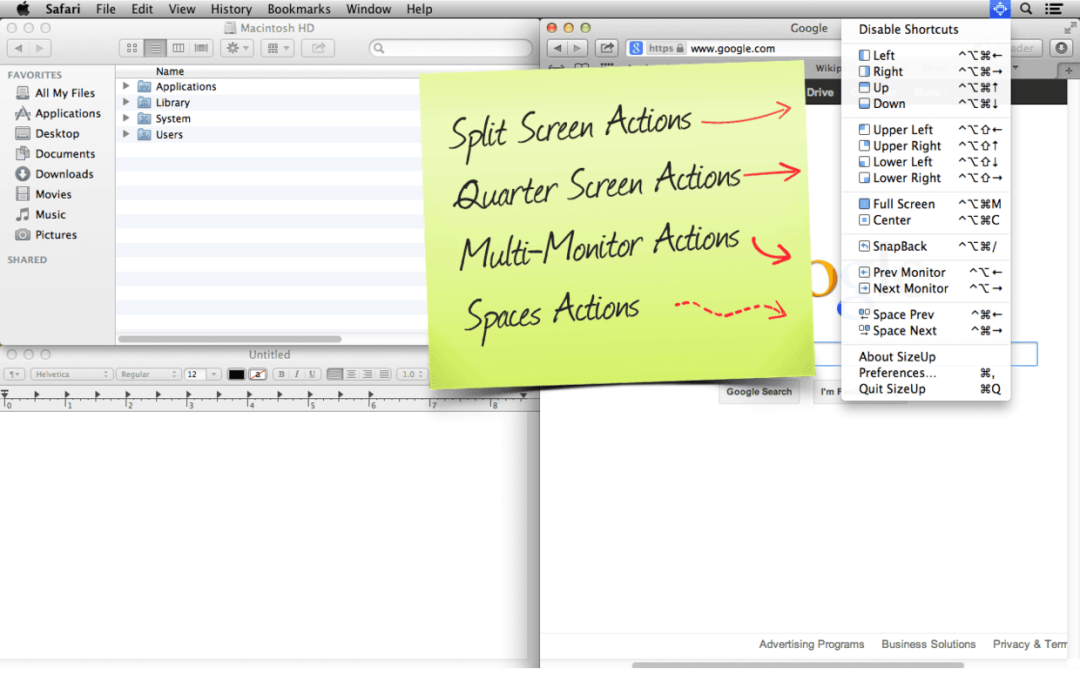Open the Business Solutions link
The width and height of the screenshot is (1080, 675).
(x=928, y=644)
